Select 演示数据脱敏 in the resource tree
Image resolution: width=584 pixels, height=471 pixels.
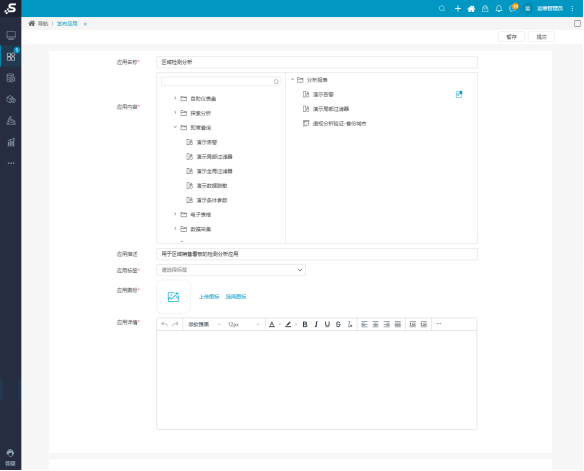click(x=212, y=186)
